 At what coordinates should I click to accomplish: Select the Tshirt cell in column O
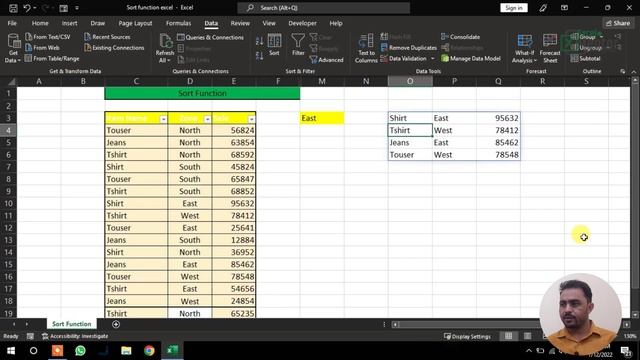tap(410, 130)
